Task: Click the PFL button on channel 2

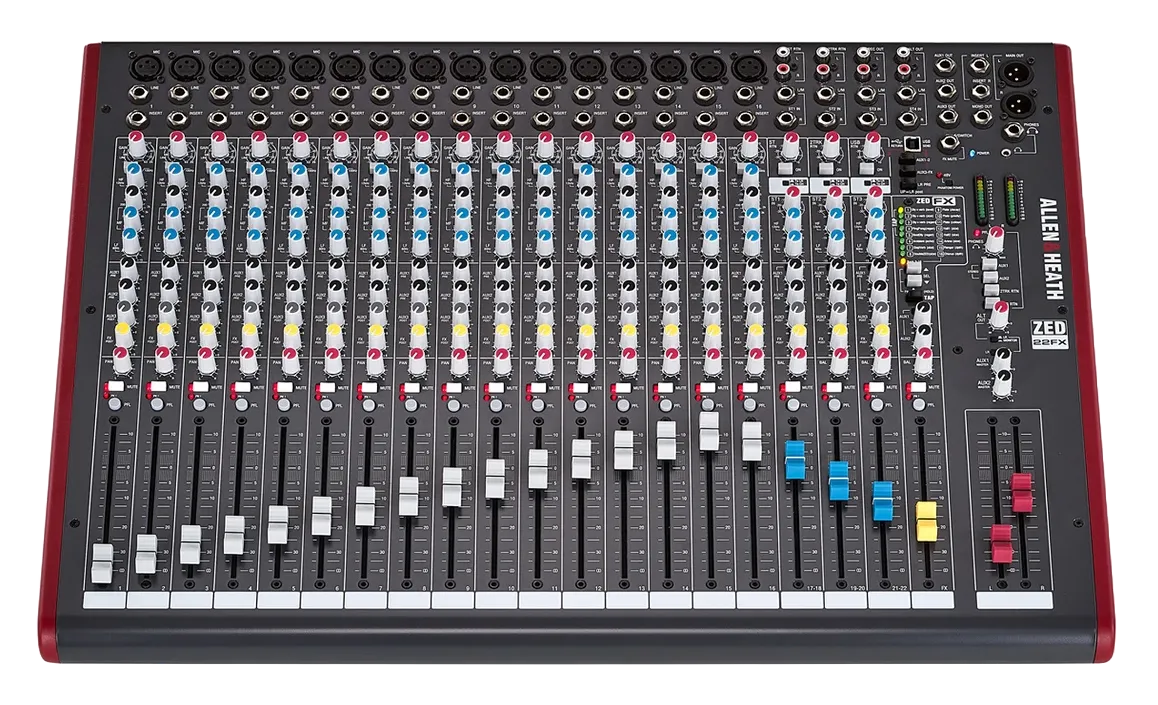Action: coord(156,405)
